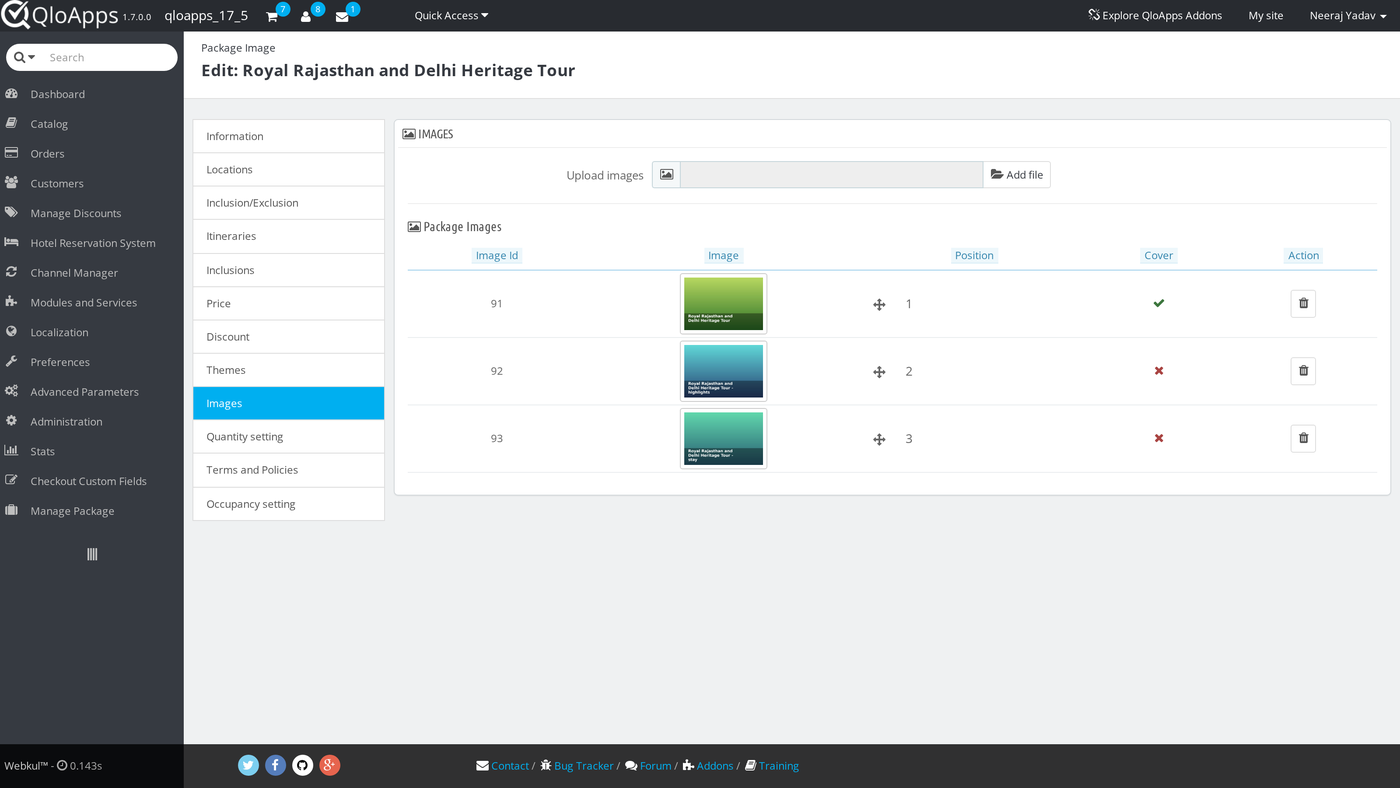Open the messages envelope icon in header

(342, 16)
